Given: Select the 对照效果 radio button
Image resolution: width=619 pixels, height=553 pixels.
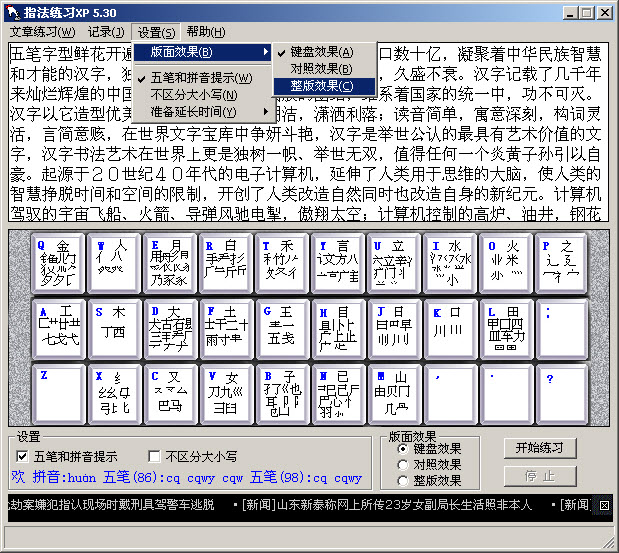Looking at the screenshot, I should 402,464.
